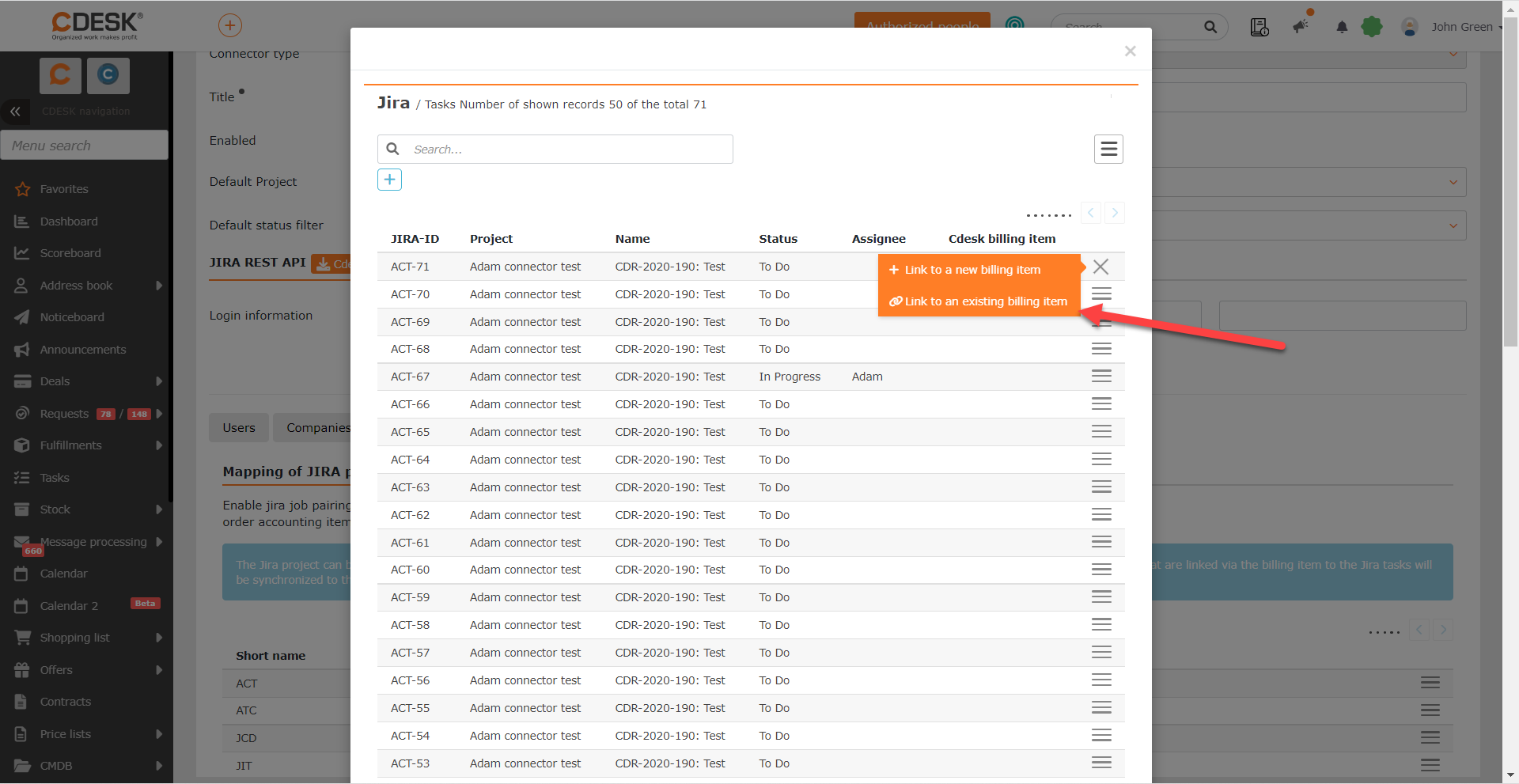Expand the CMDB submenu
The height and width of the screenshot is (784, 1519).
pyautogui.click(x=159, y=766)
